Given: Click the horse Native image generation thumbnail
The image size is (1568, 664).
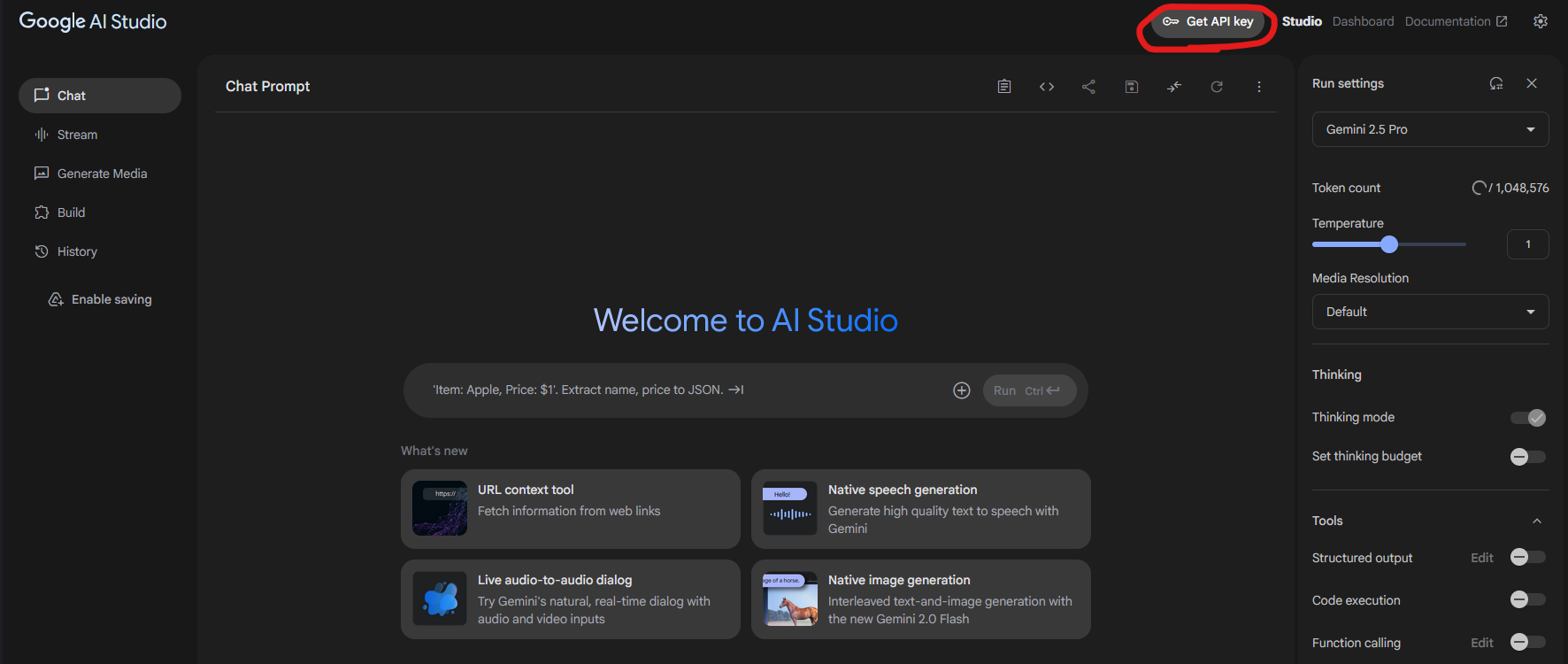Looking at the screenshot, I should pyautogui.click(x=790, y=598).
